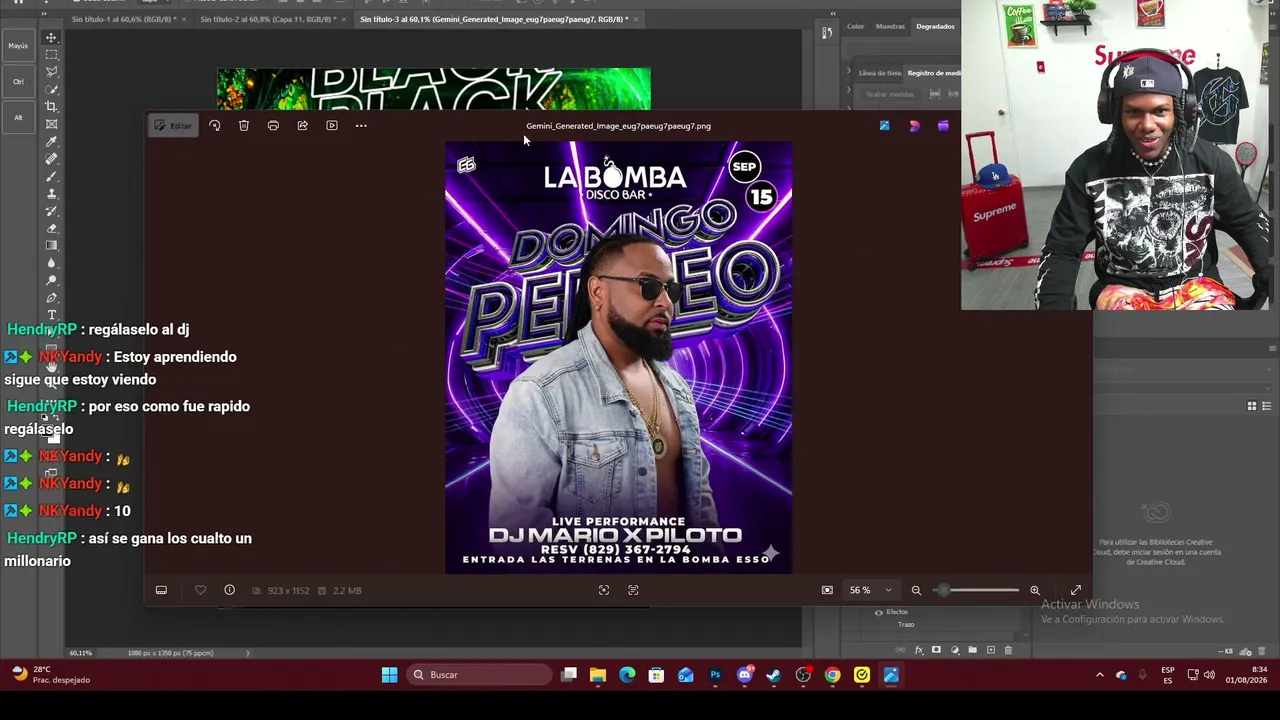Select the Crop tool
1280x720 pixels.
[x=51, y=107]
